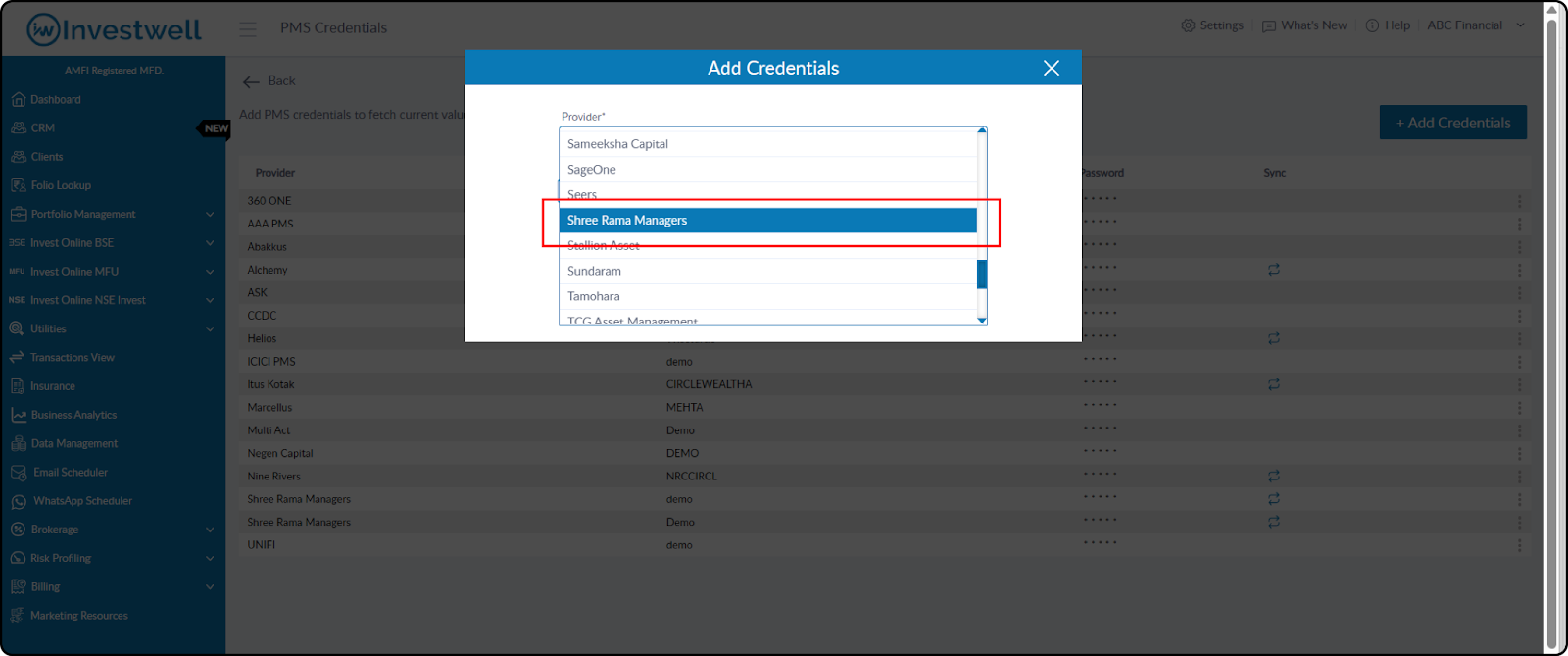Open Clients in sidebar
Viewport: 1568px width, 656px height.
(46, 157)
